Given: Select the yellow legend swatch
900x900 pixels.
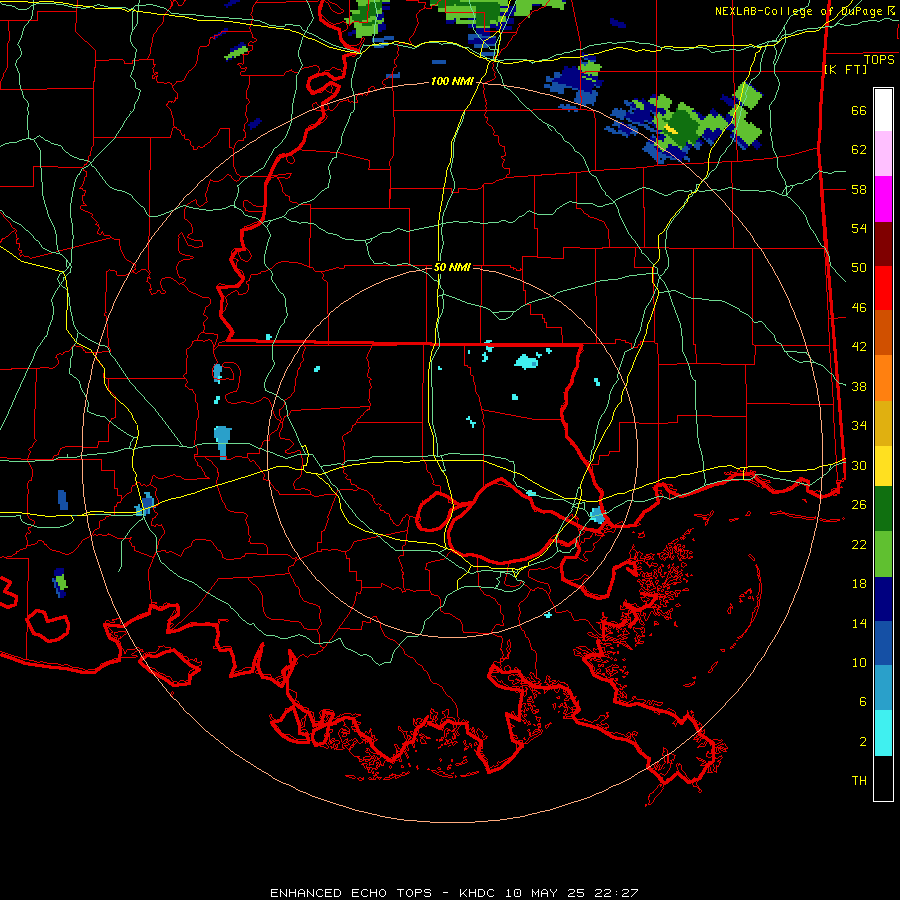Looking at the screenshot, I should pyautogui.click(x=883, y=466).
